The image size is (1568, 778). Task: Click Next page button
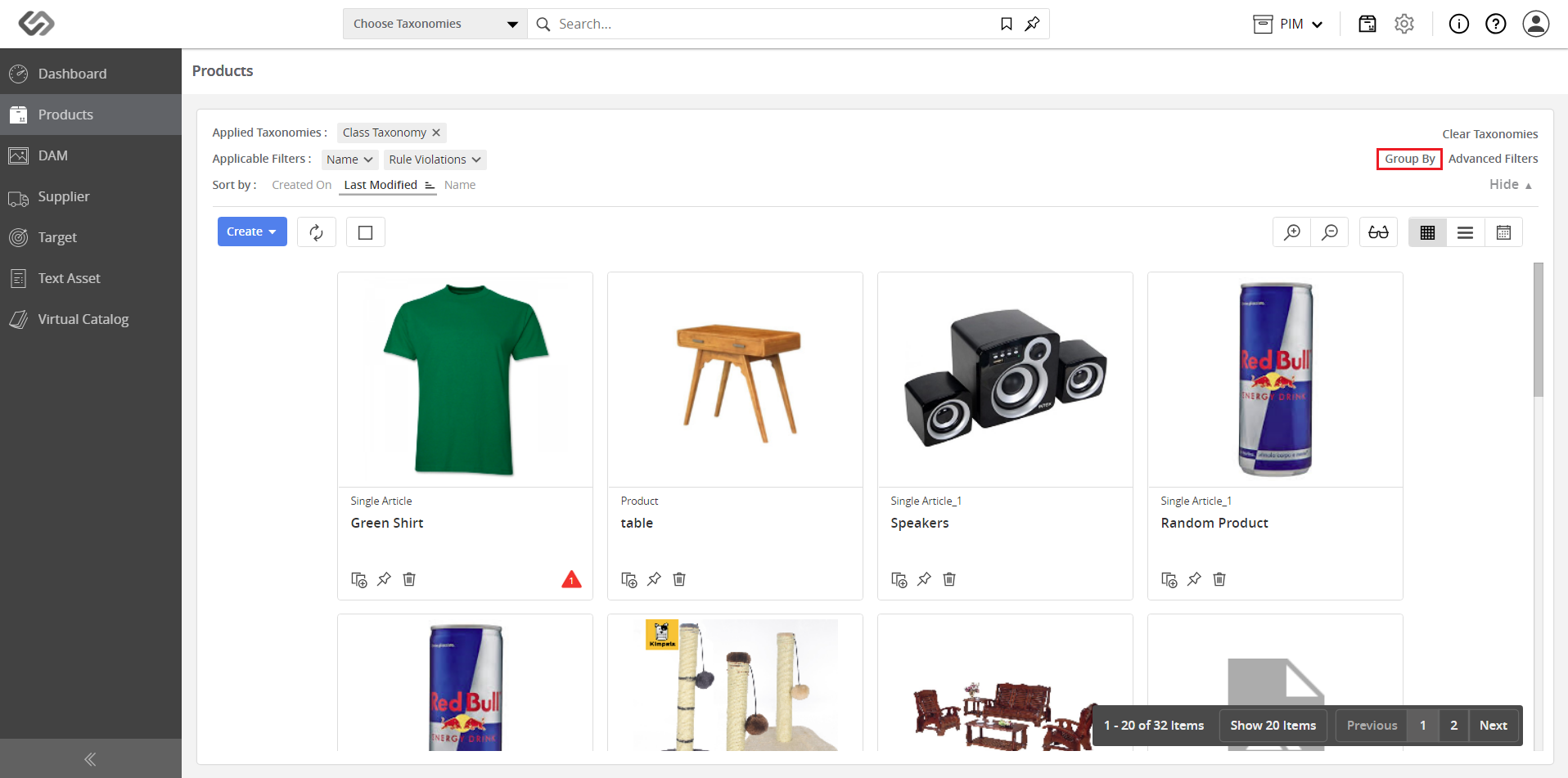tap(1494, 726)
